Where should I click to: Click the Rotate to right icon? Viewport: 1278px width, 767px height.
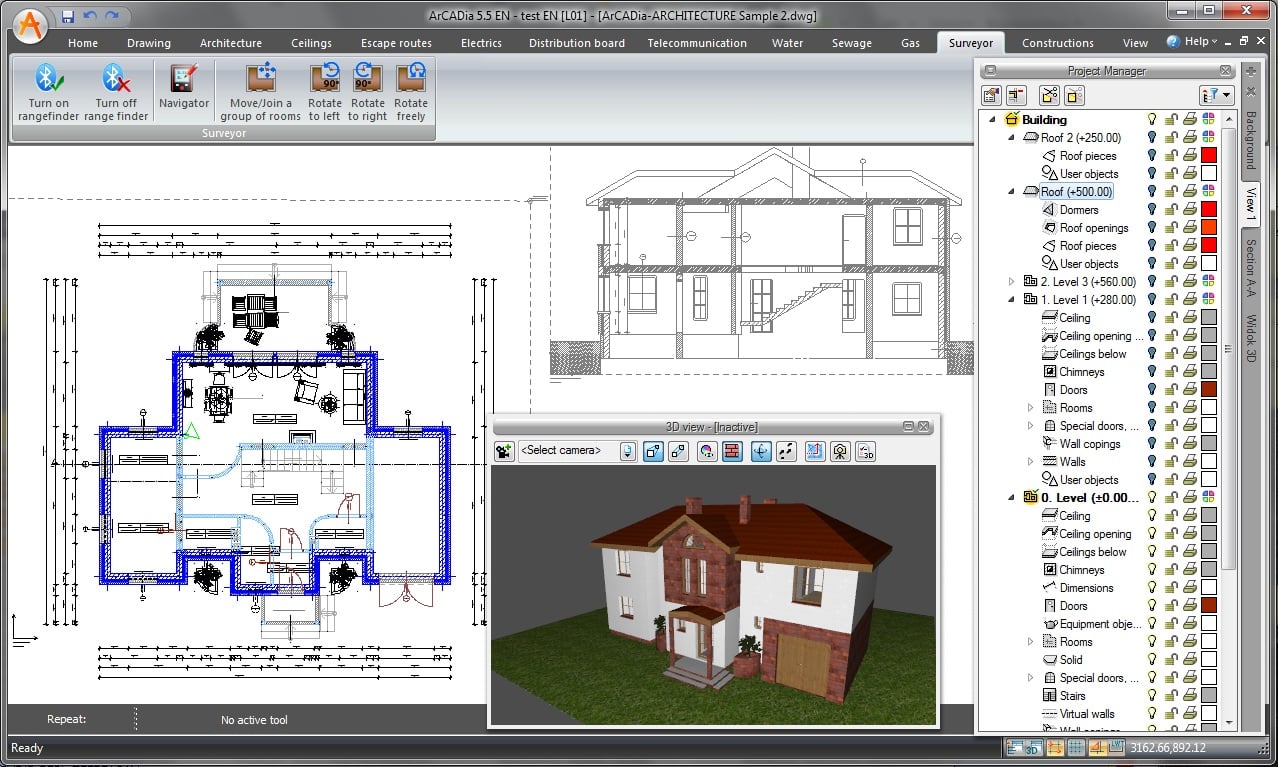[x=367, y=79]
